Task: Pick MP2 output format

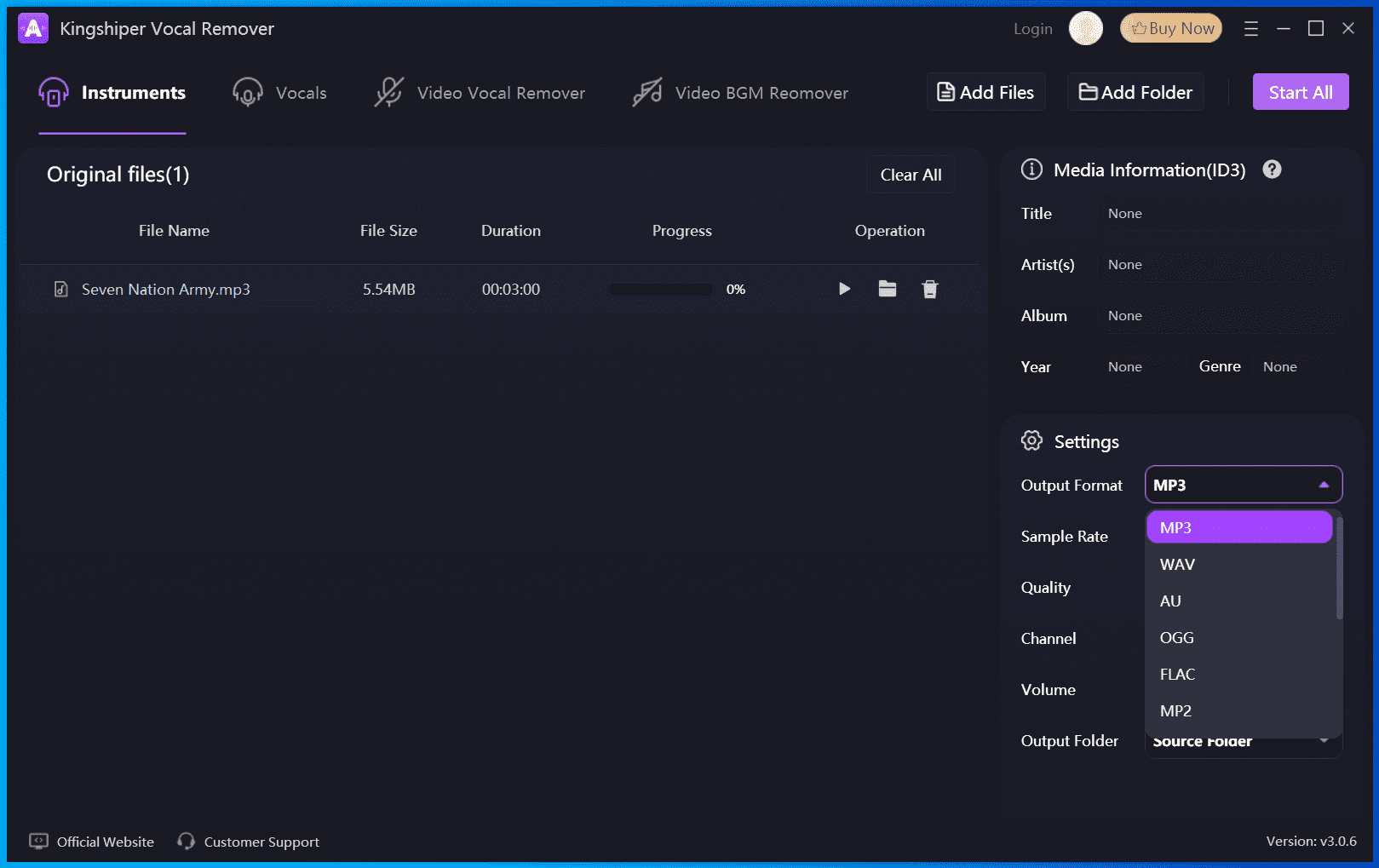Action: pos(1239,710)
